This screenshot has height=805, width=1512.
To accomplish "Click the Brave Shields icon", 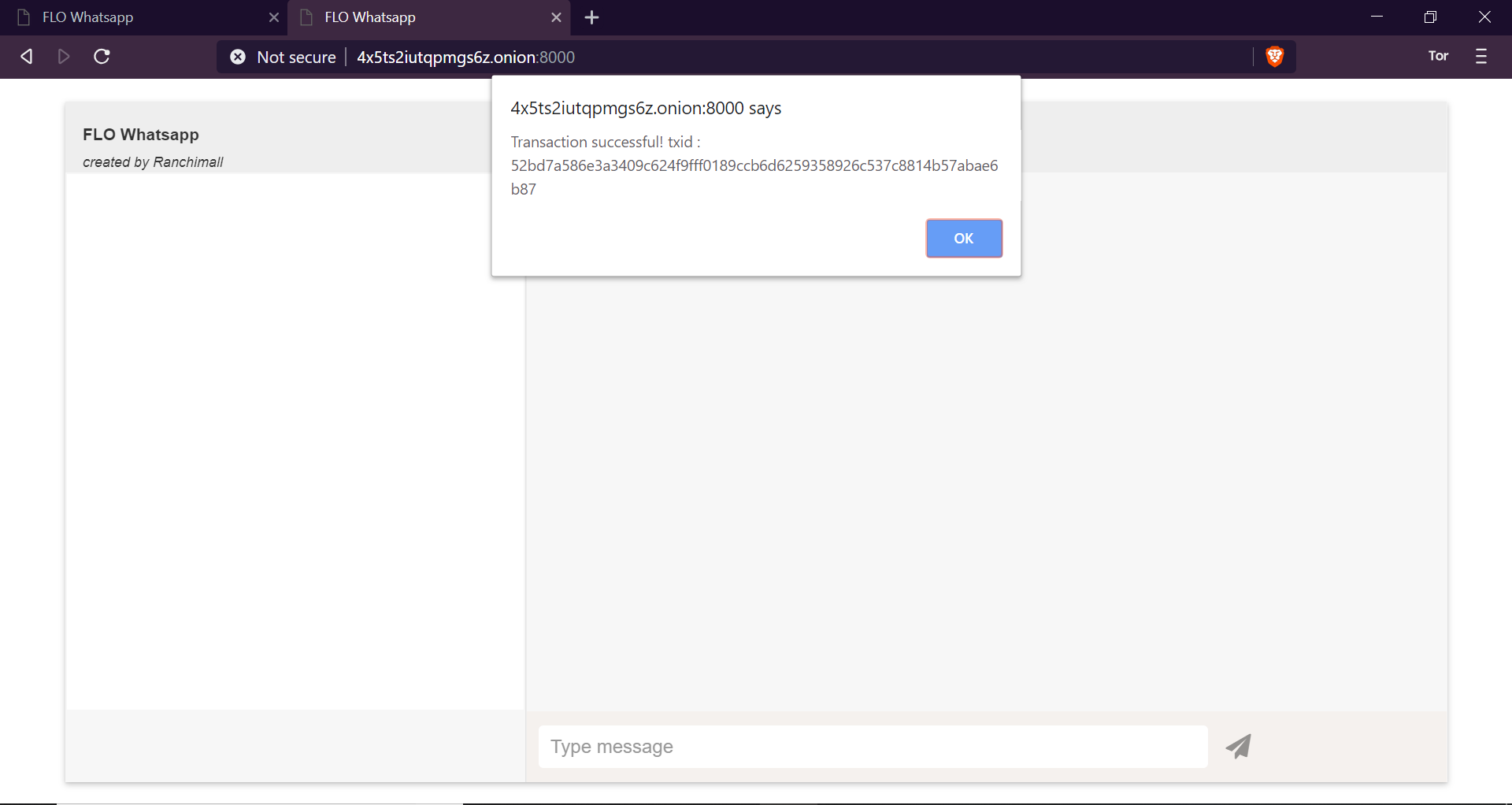I will (x=1274, y=56).
